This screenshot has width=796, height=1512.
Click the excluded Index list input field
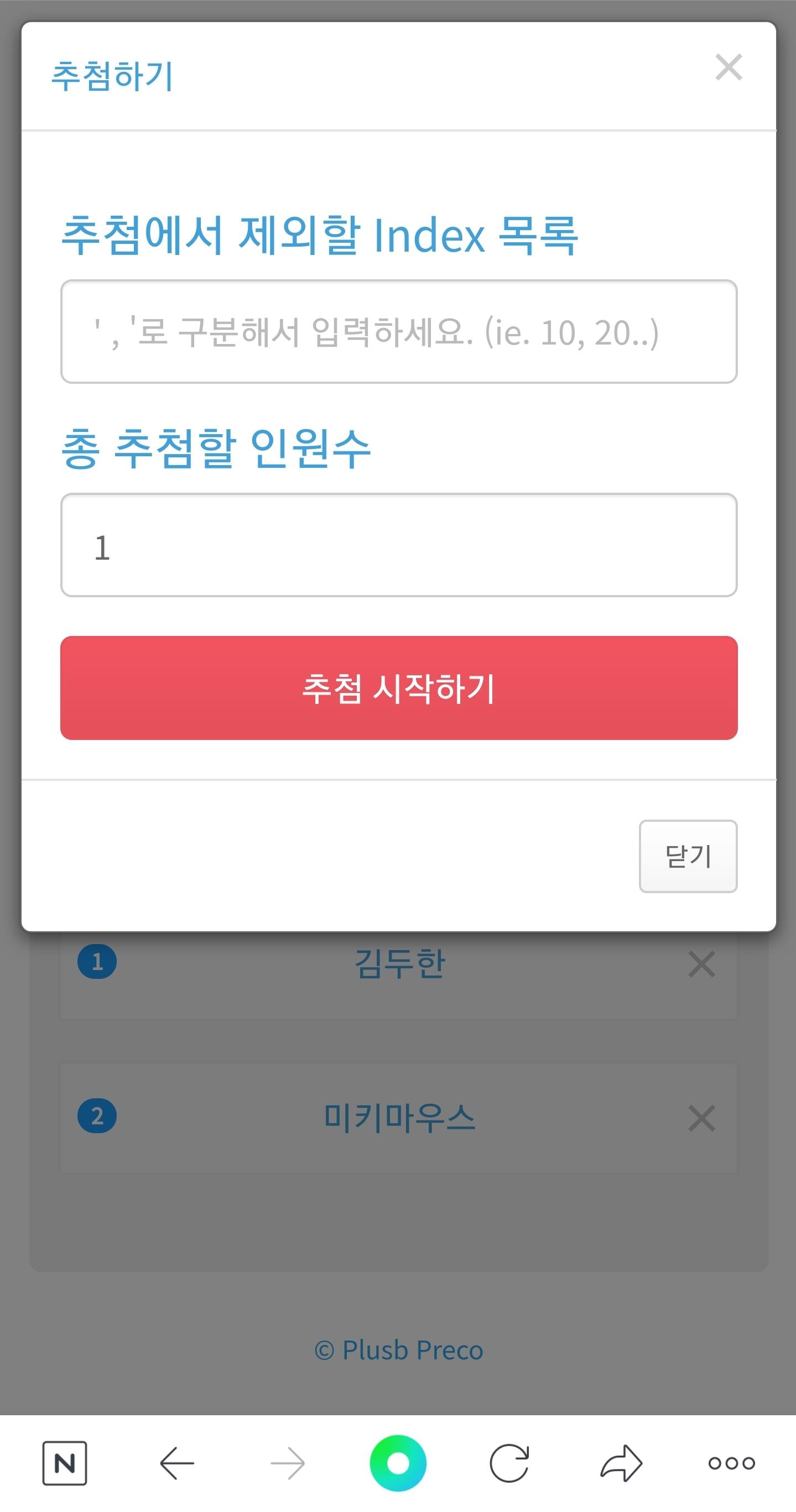click(399, 332)
